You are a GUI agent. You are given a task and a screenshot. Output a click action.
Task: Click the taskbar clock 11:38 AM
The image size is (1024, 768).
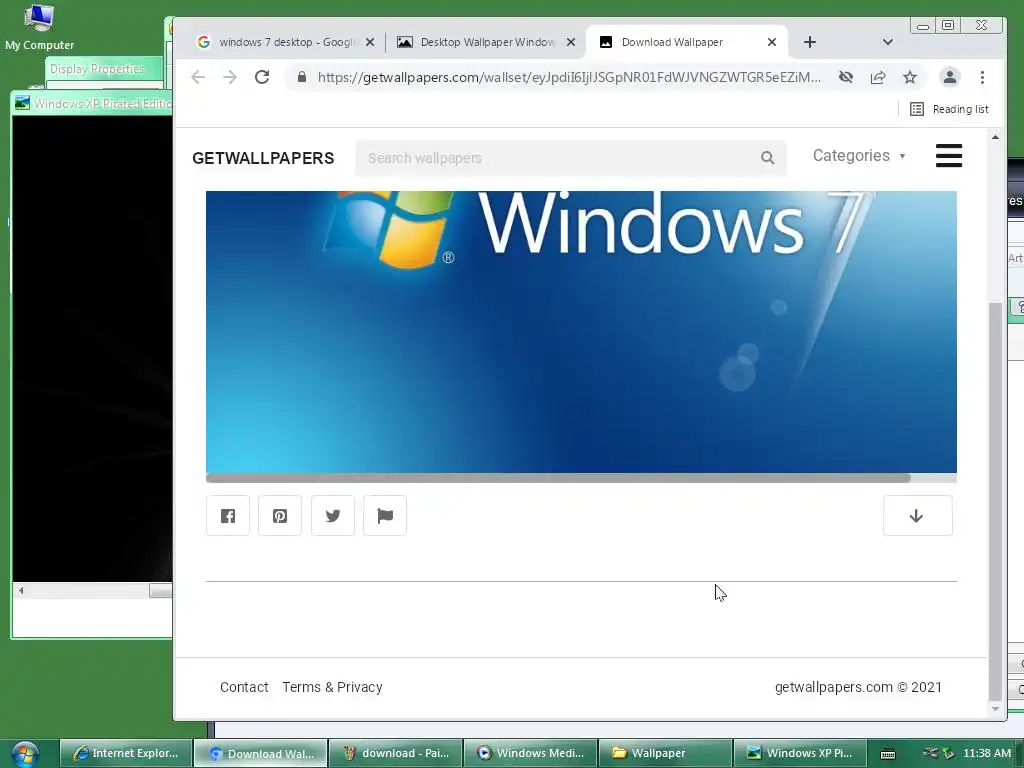(987, 753)
